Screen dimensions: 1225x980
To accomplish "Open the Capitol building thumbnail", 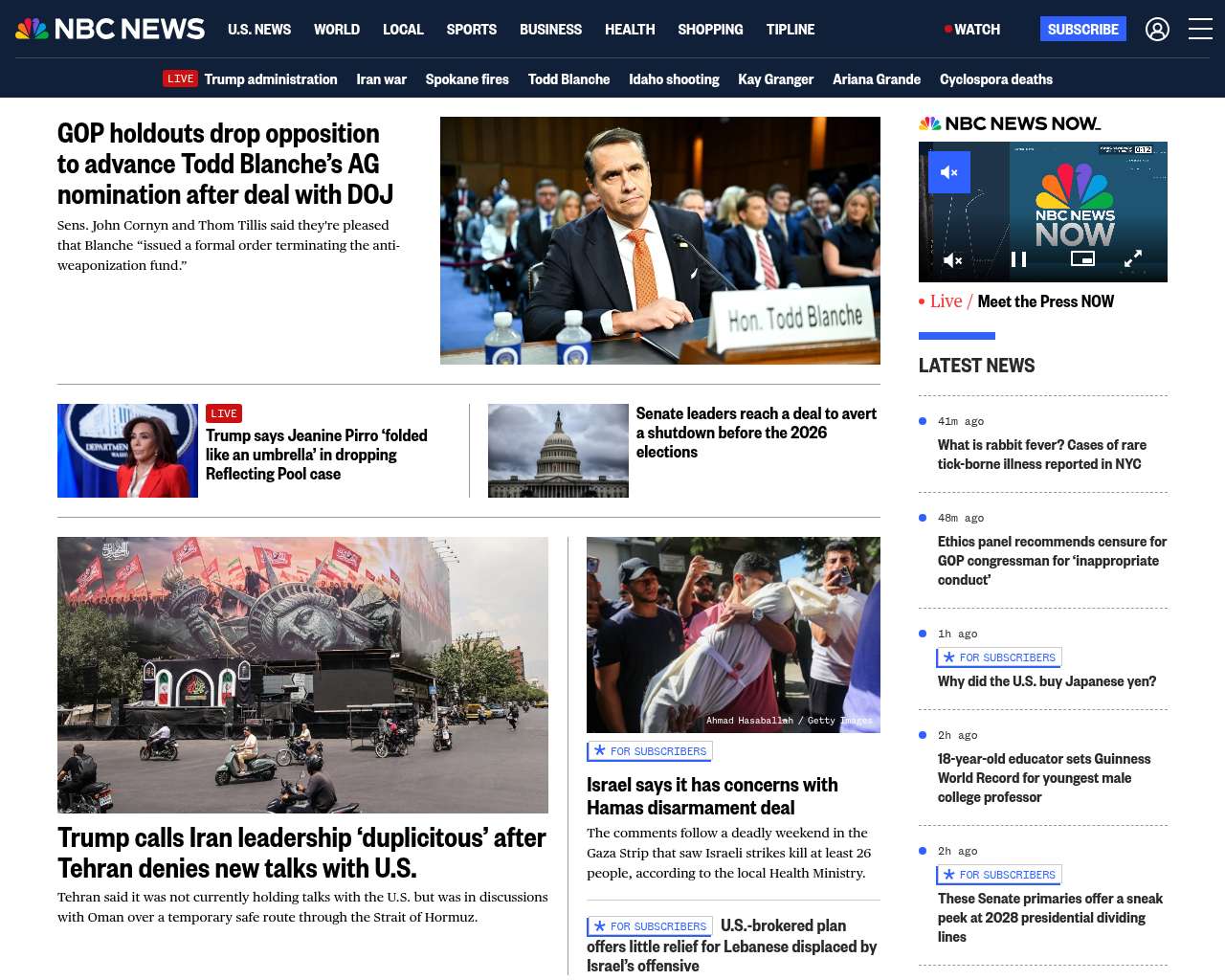I will pyautogui.click(x=558, y=451).
